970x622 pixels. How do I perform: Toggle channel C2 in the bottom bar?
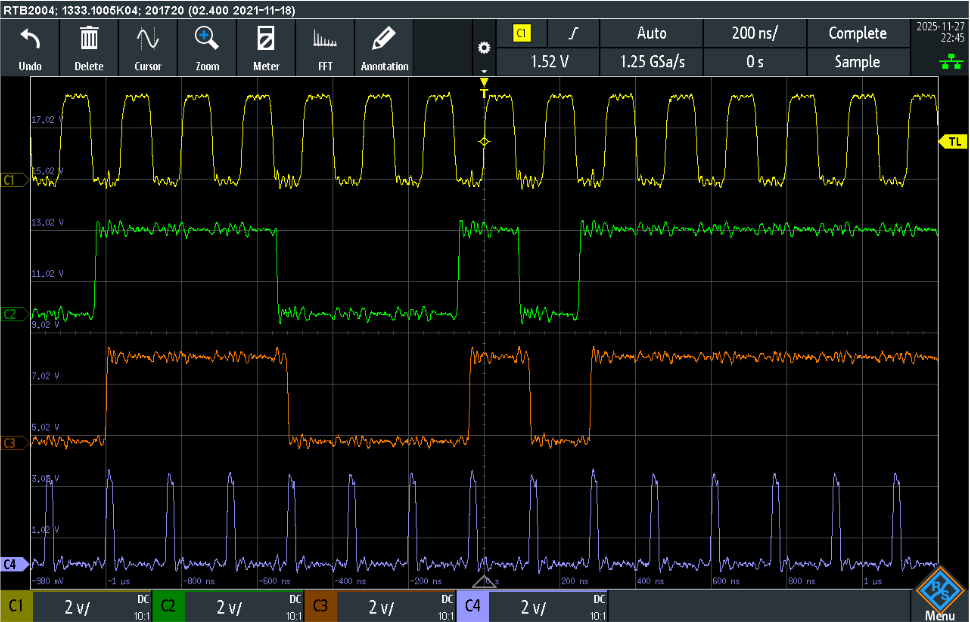point(168,605)
